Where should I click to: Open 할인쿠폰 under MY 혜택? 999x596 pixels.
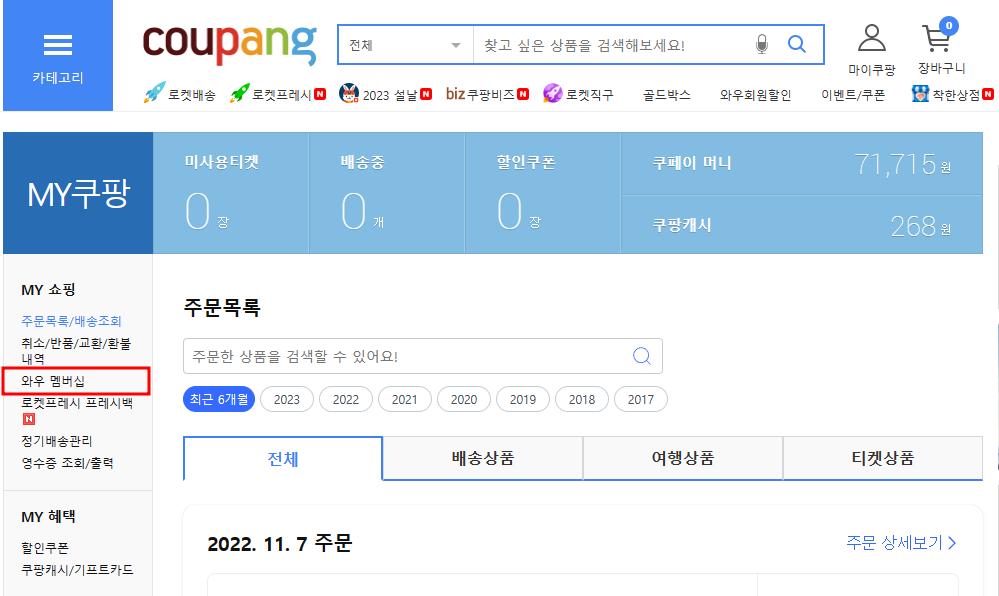(x=45, y=548)
